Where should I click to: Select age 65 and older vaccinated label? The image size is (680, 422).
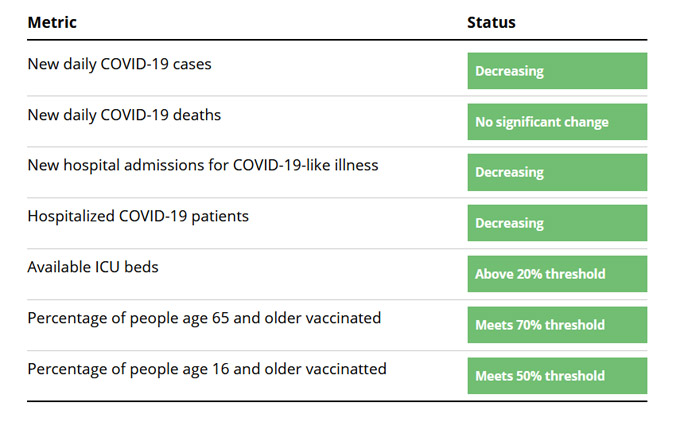pos(204,318)
